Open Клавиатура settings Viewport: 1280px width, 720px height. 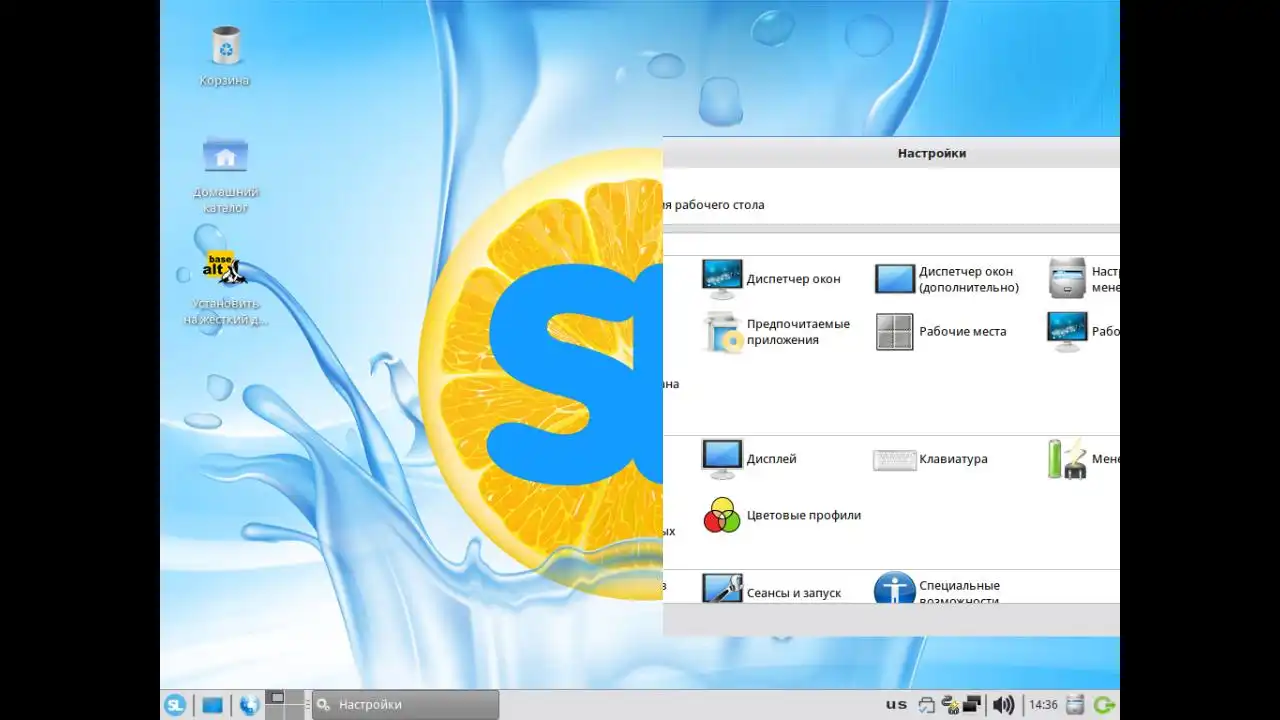click(x=930, y=459)
